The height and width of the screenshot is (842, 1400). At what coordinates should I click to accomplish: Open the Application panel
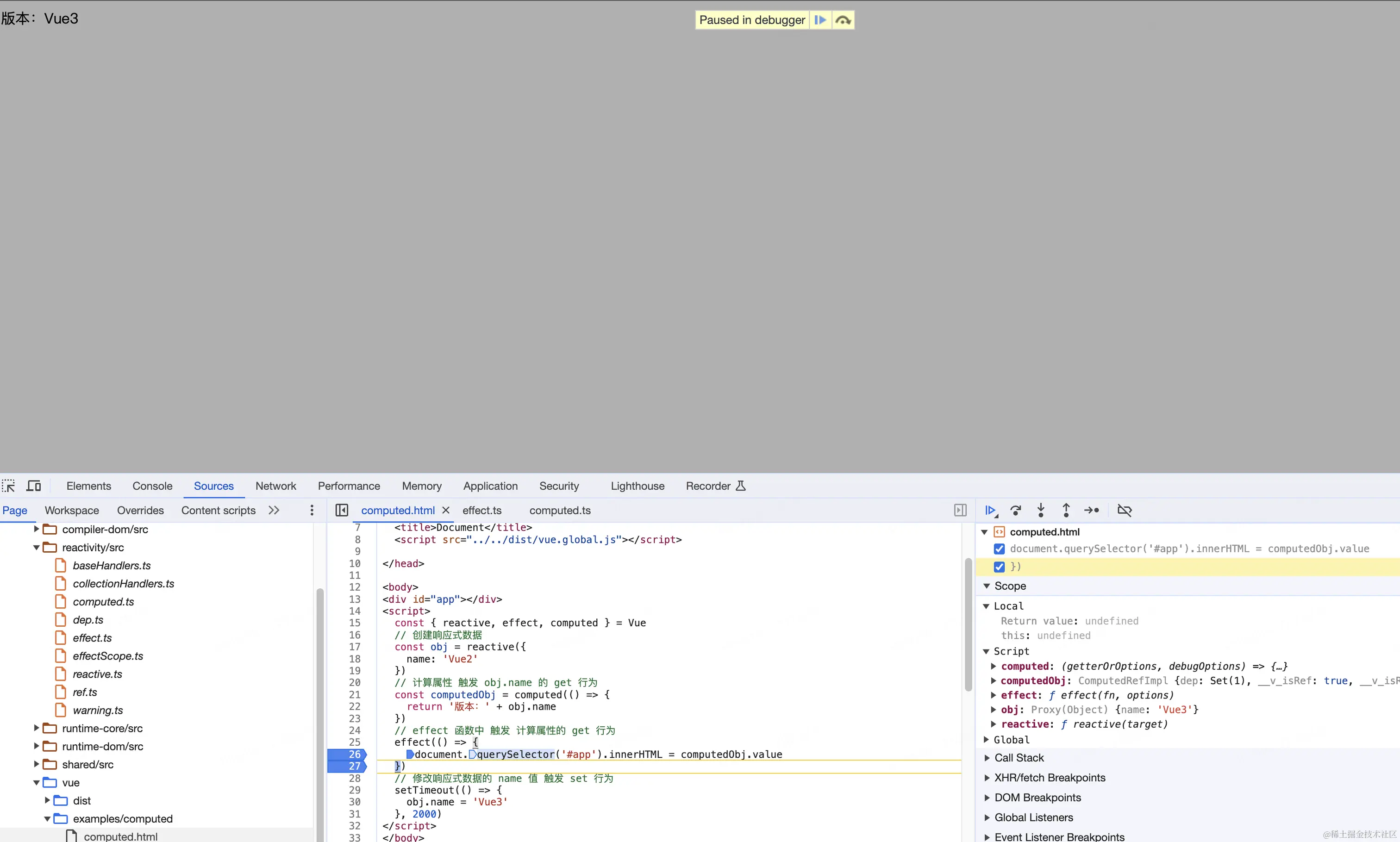click(x=490, y=486)
